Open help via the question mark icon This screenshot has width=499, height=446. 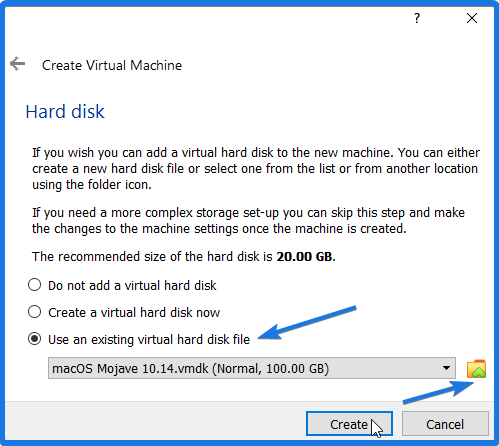tap(417, 18)
